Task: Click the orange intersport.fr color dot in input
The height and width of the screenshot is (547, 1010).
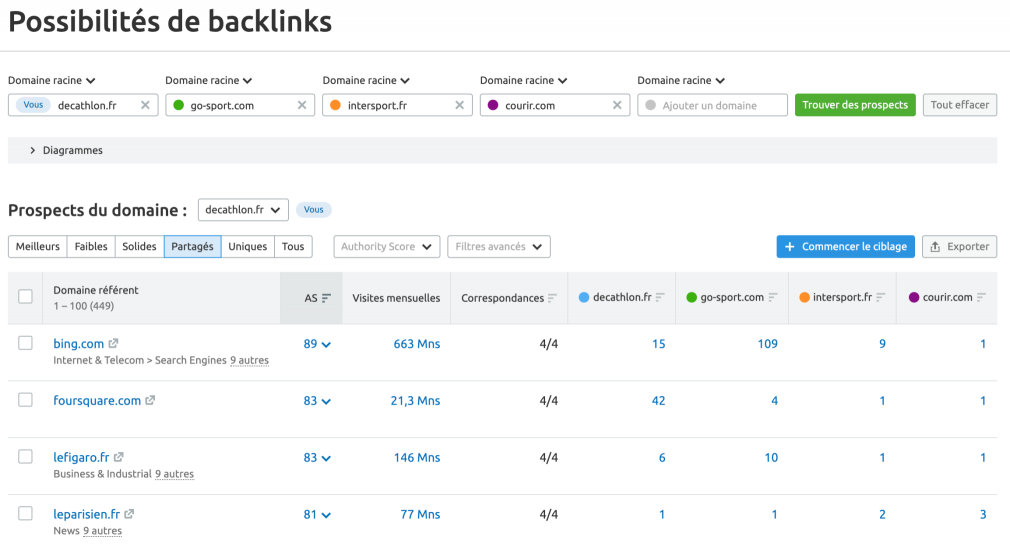Action: [336, 105]
